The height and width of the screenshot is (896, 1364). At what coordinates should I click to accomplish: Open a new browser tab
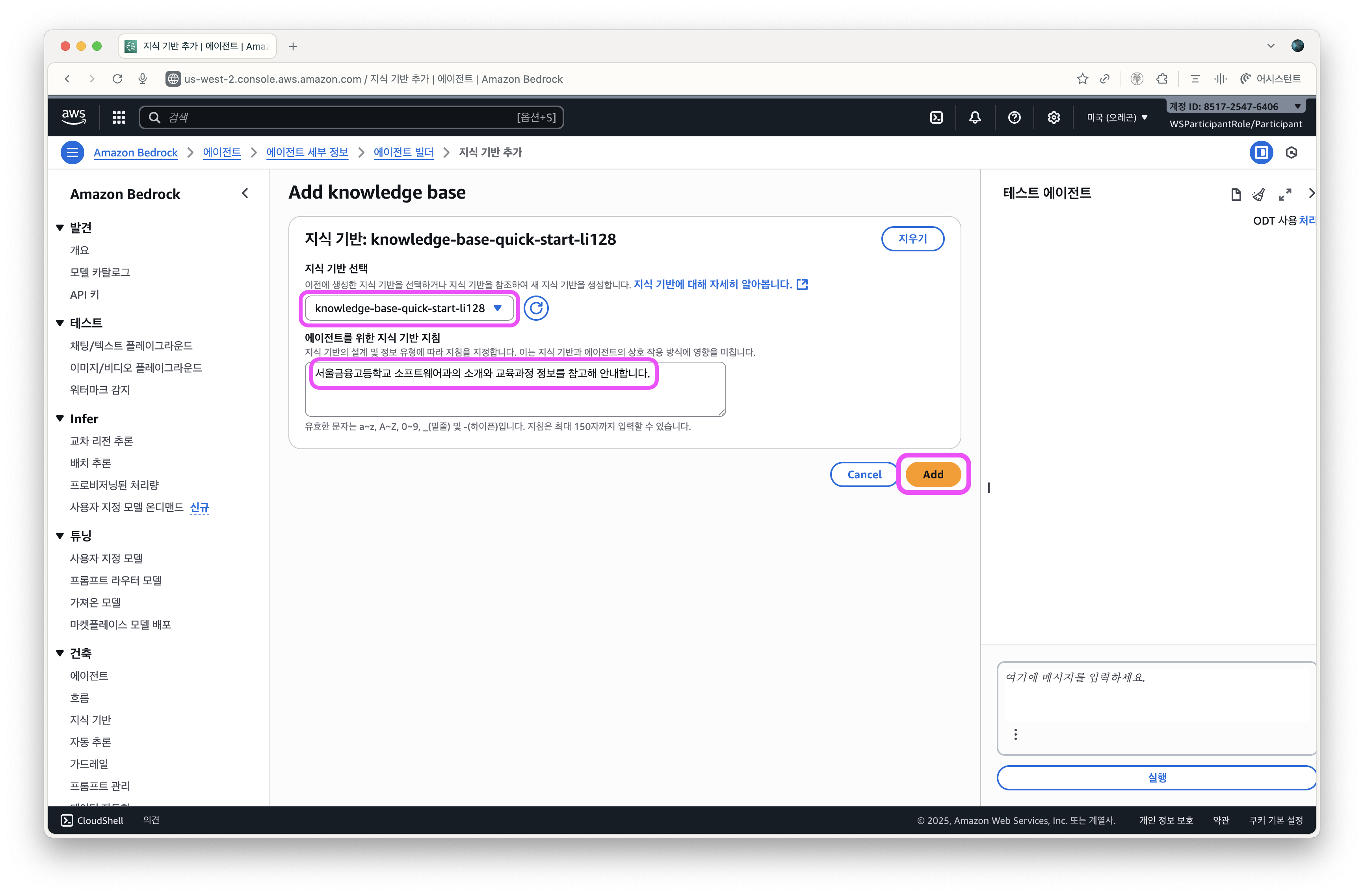coord(293,46)
